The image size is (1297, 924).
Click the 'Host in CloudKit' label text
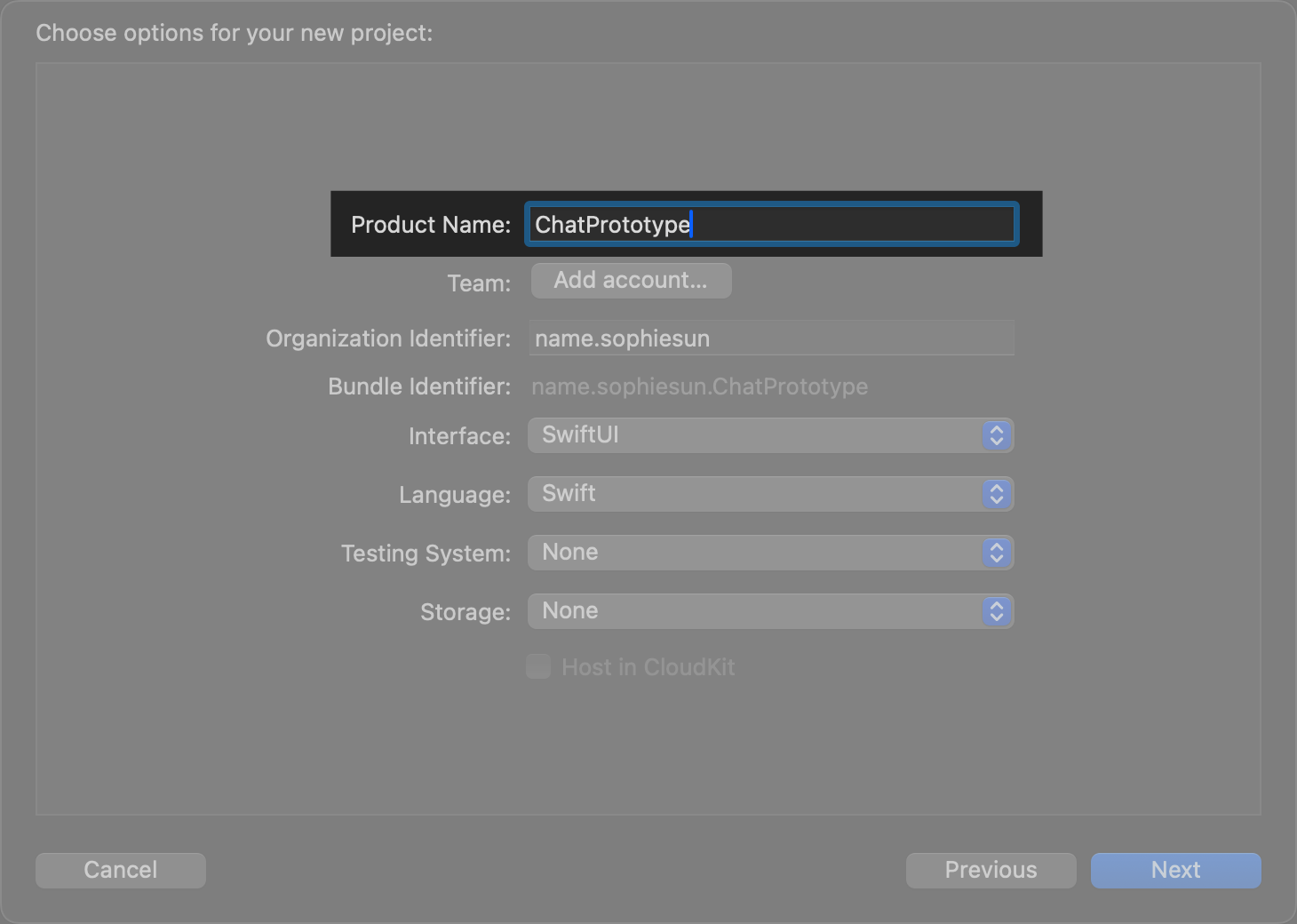(648, 667)
